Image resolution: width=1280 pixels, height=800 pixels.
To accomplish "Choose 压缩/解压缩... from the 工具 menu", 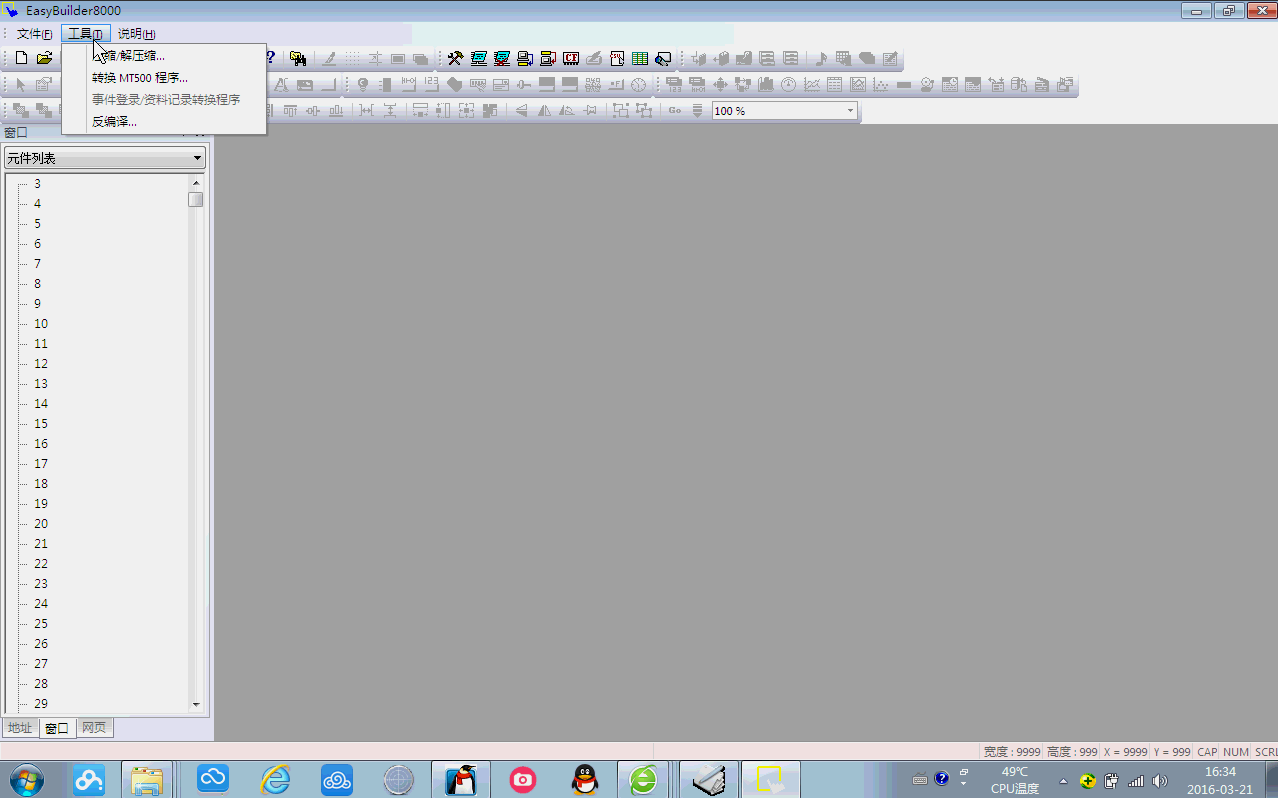I will 164,56.
